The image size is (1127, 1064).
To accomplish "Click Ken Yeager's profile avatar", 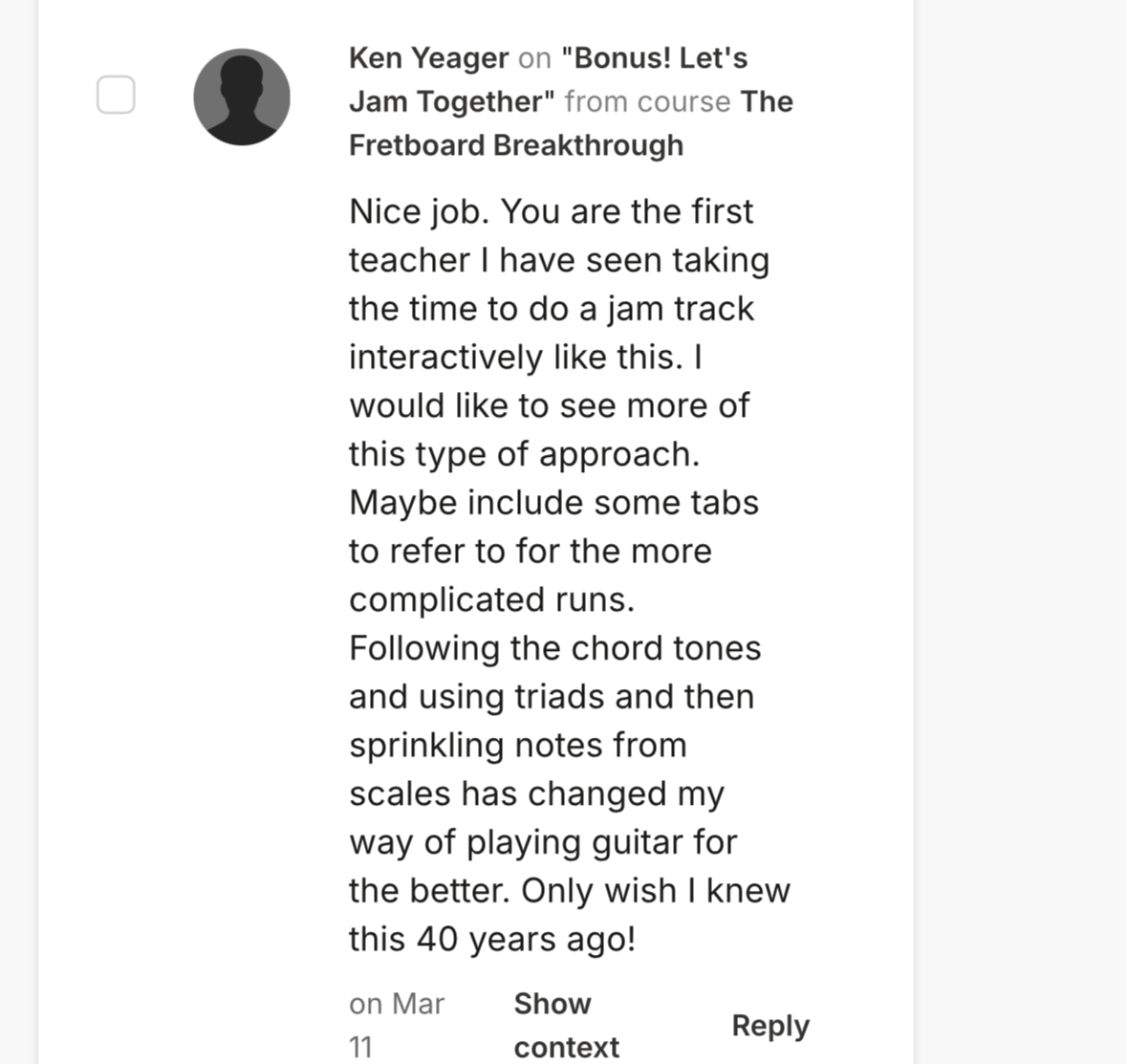I will pyautogui.click(x=242, y=98).
